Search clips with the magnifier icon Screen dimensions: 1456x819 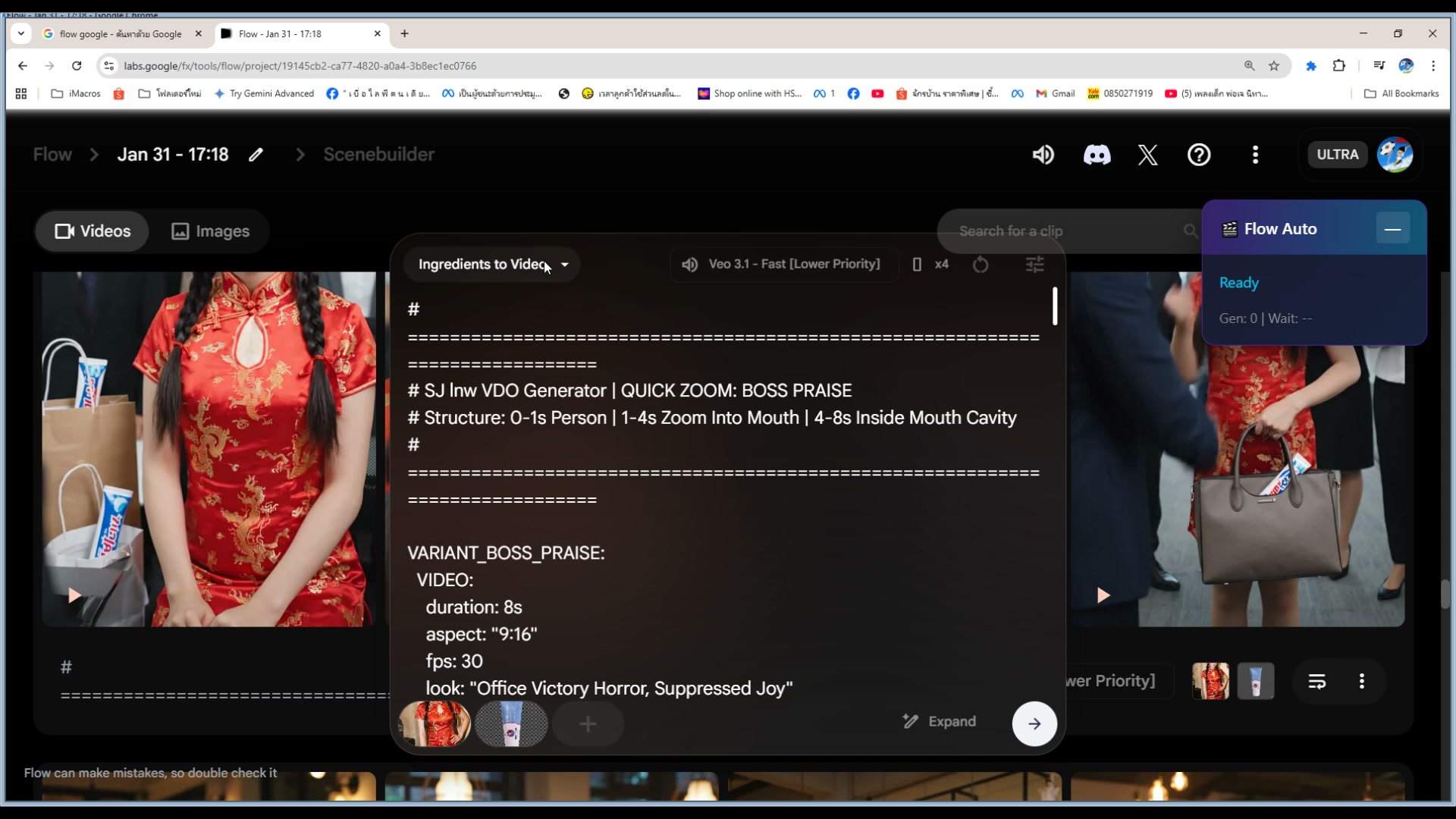click(x=1190, y=231)
